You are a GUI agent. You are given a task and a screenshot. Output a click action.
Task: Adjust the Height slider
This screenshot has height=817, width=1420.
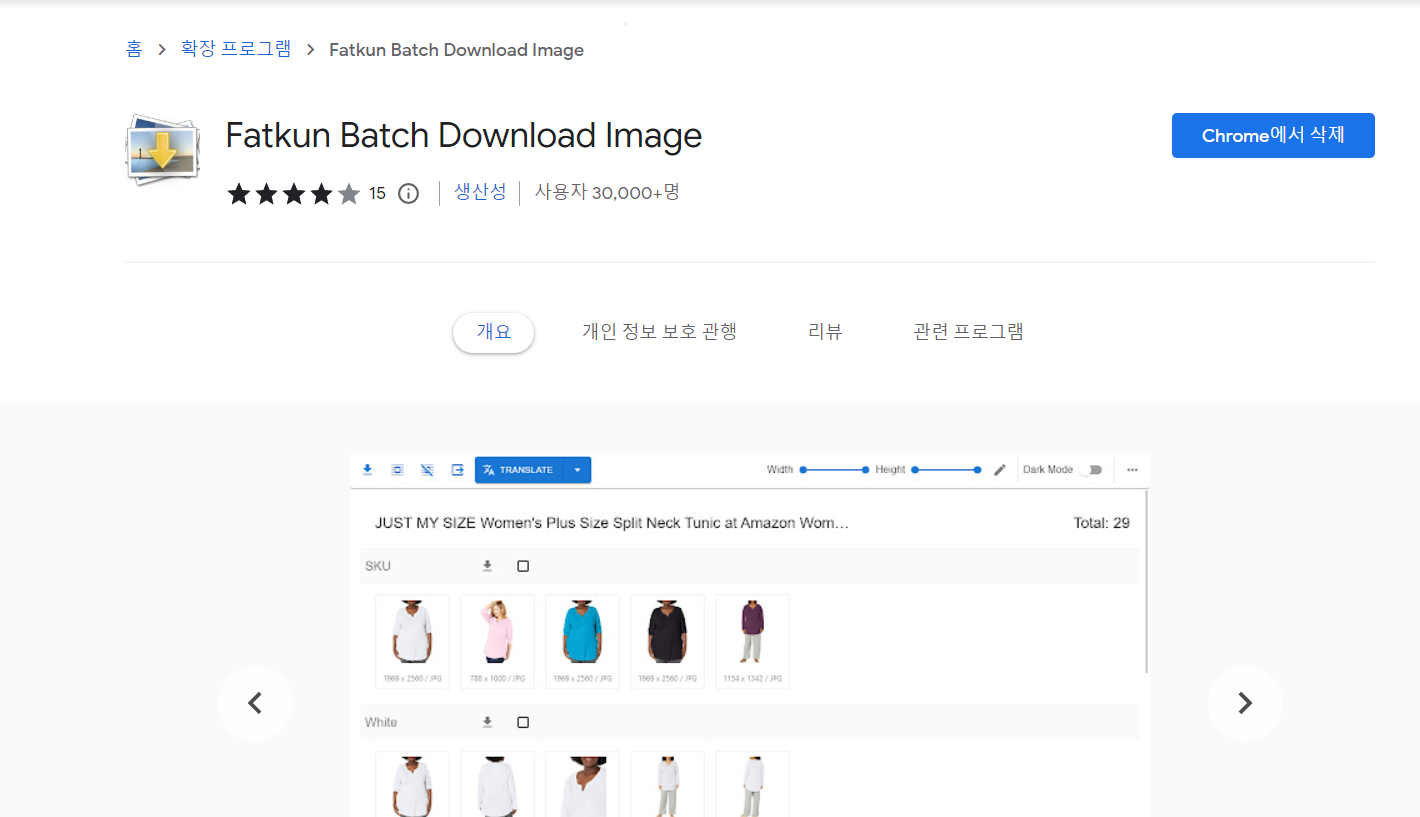click(x=946, y=469)
